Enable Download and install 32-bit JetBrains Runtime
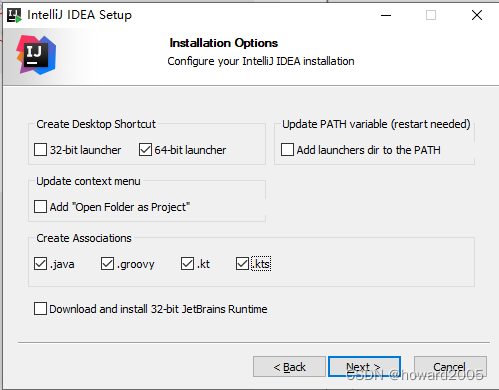499x390 pixels. tap(40, 309)
